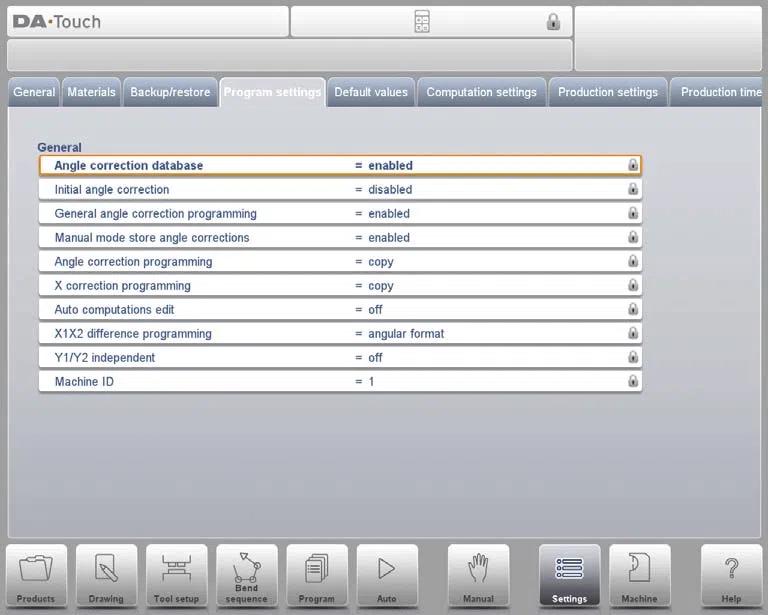The width and height of the screenshot is (768, 615).
Task: Open the Production settings tab
Action: coord(608,92)
